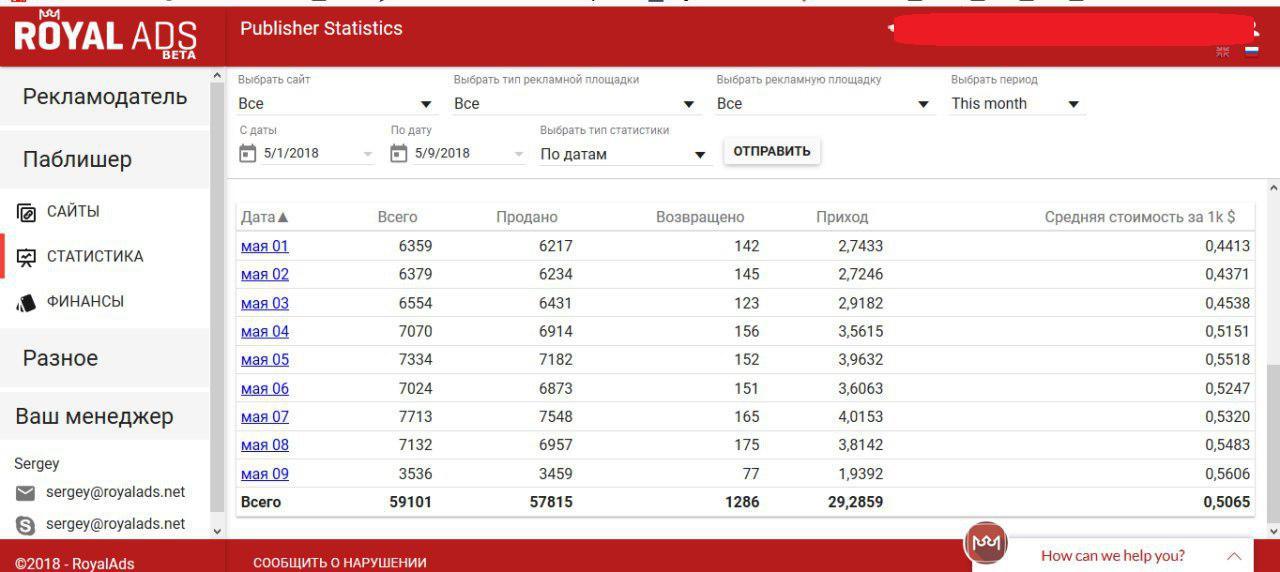Open the Разное section
This screenshot has width=1280, height=572.
[105, 358]
